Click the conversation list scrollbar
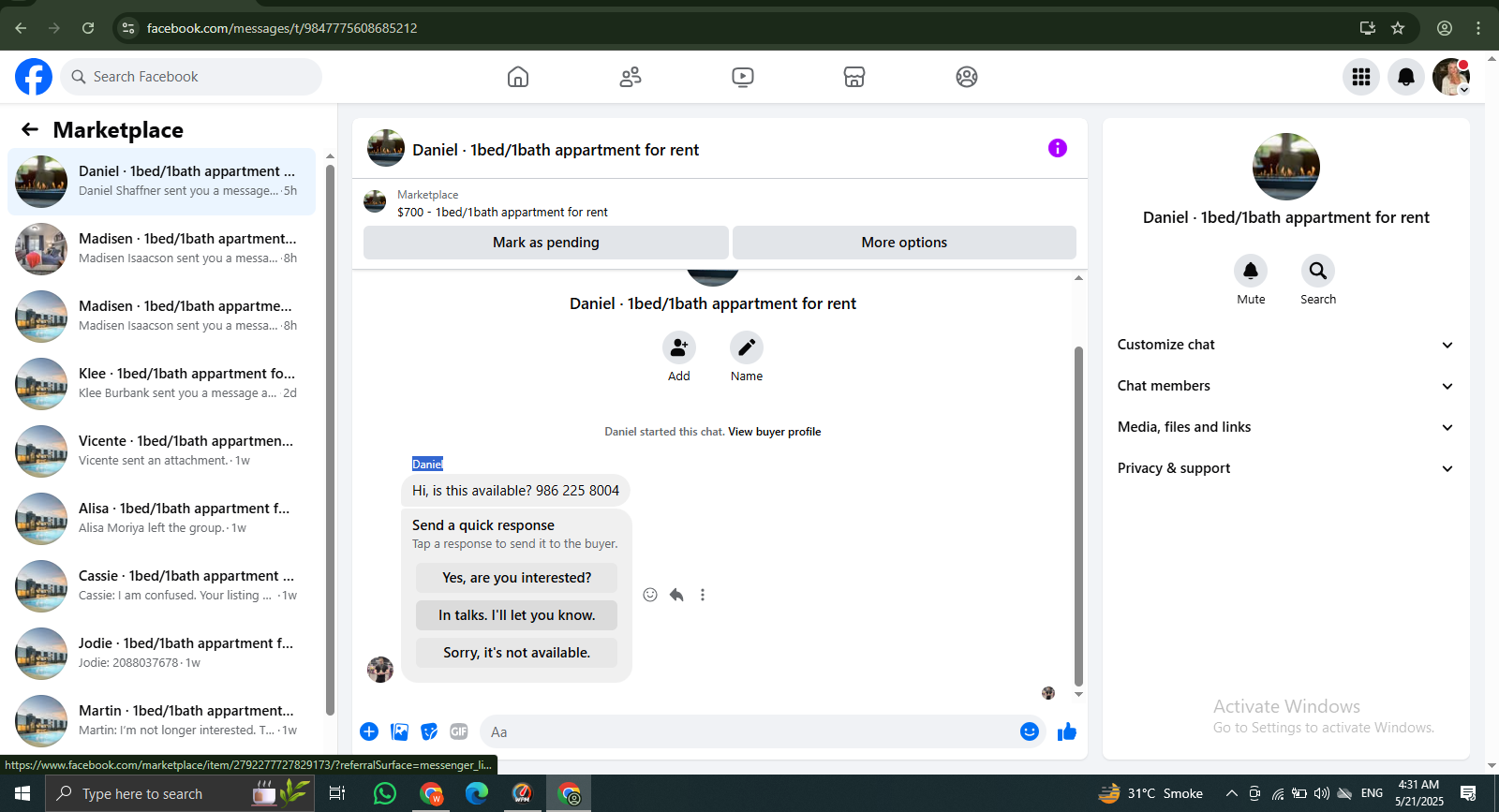 (330, 440)
